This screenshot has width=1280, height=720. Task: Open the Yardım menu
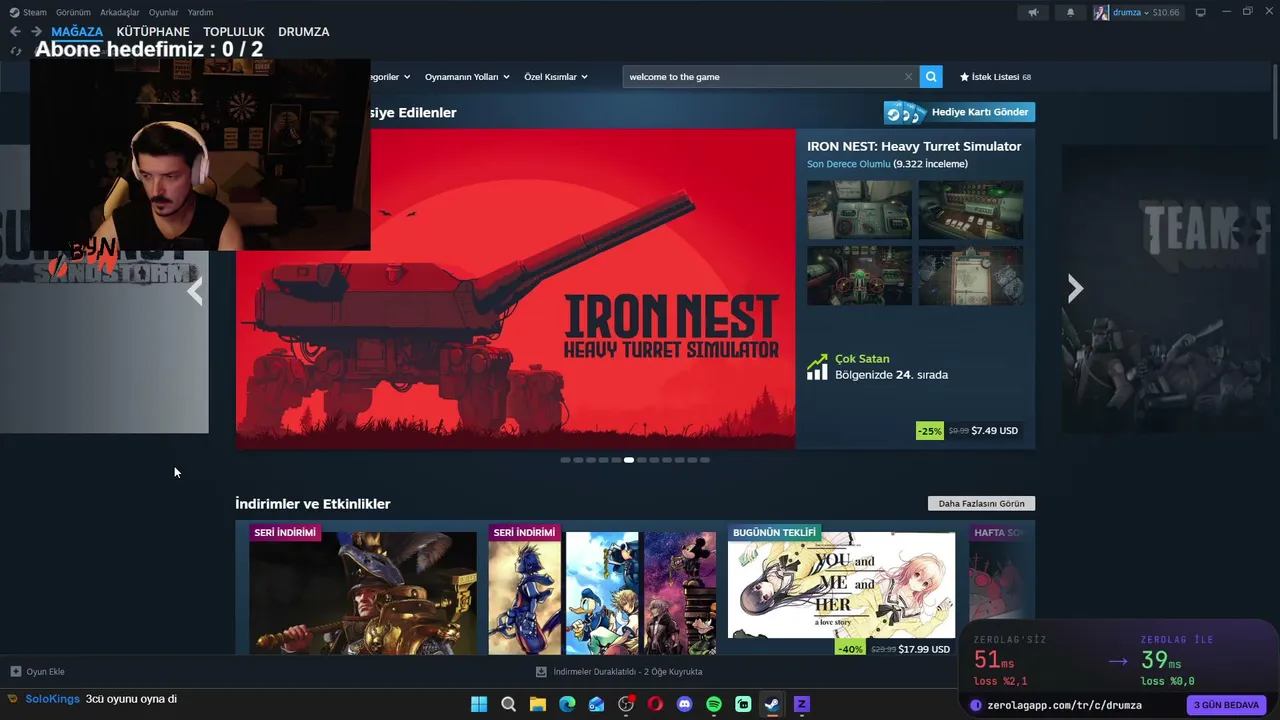coord(201,12)
